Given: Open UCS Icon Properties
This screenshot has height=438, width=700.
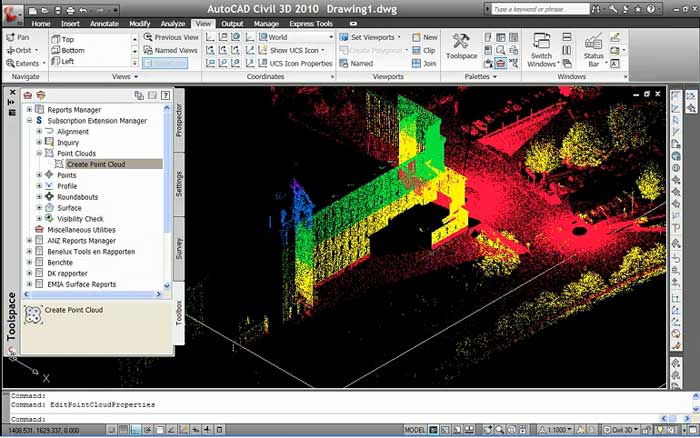Looking at the screenshot, I should click(x=295, y=63).
